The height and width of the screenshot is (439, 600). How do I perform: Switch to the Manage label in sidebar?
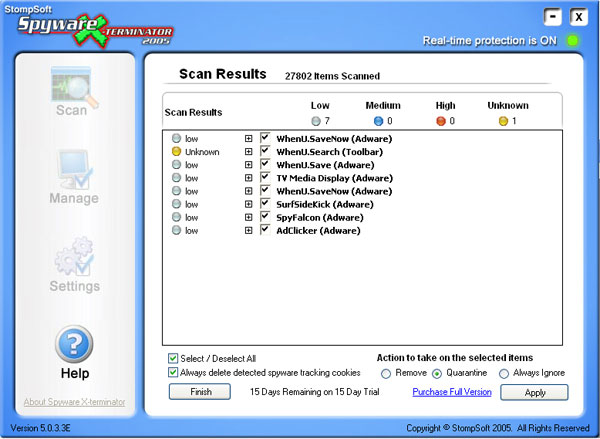74,198
